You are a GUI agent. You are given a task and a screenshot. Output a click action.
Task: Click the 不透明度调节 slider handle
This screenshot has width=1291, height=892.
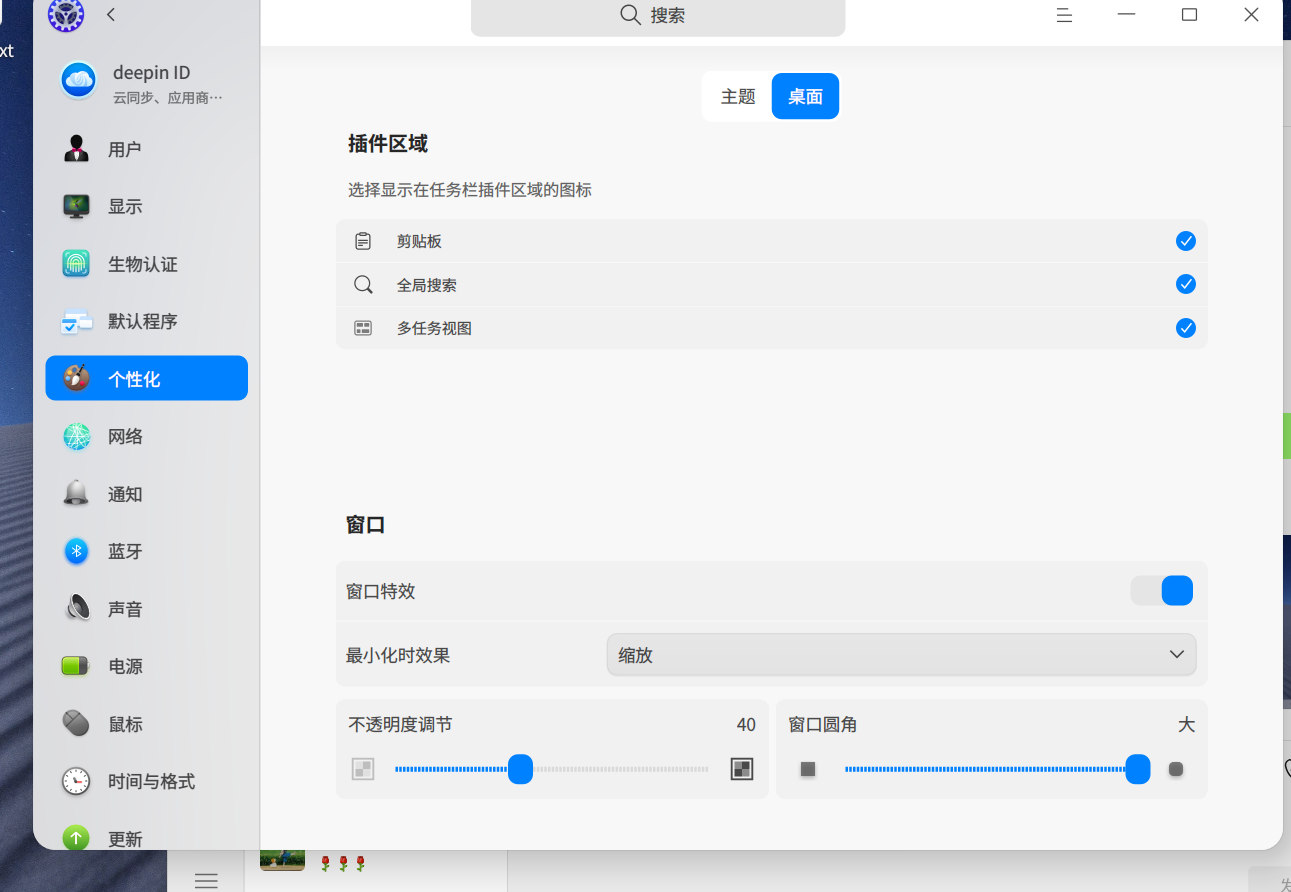(x=521, y=769)
